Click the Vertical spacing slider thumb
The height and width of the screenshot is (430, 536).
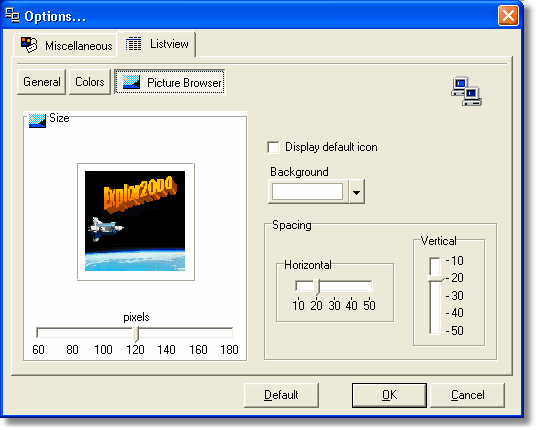tap(436, 278)
